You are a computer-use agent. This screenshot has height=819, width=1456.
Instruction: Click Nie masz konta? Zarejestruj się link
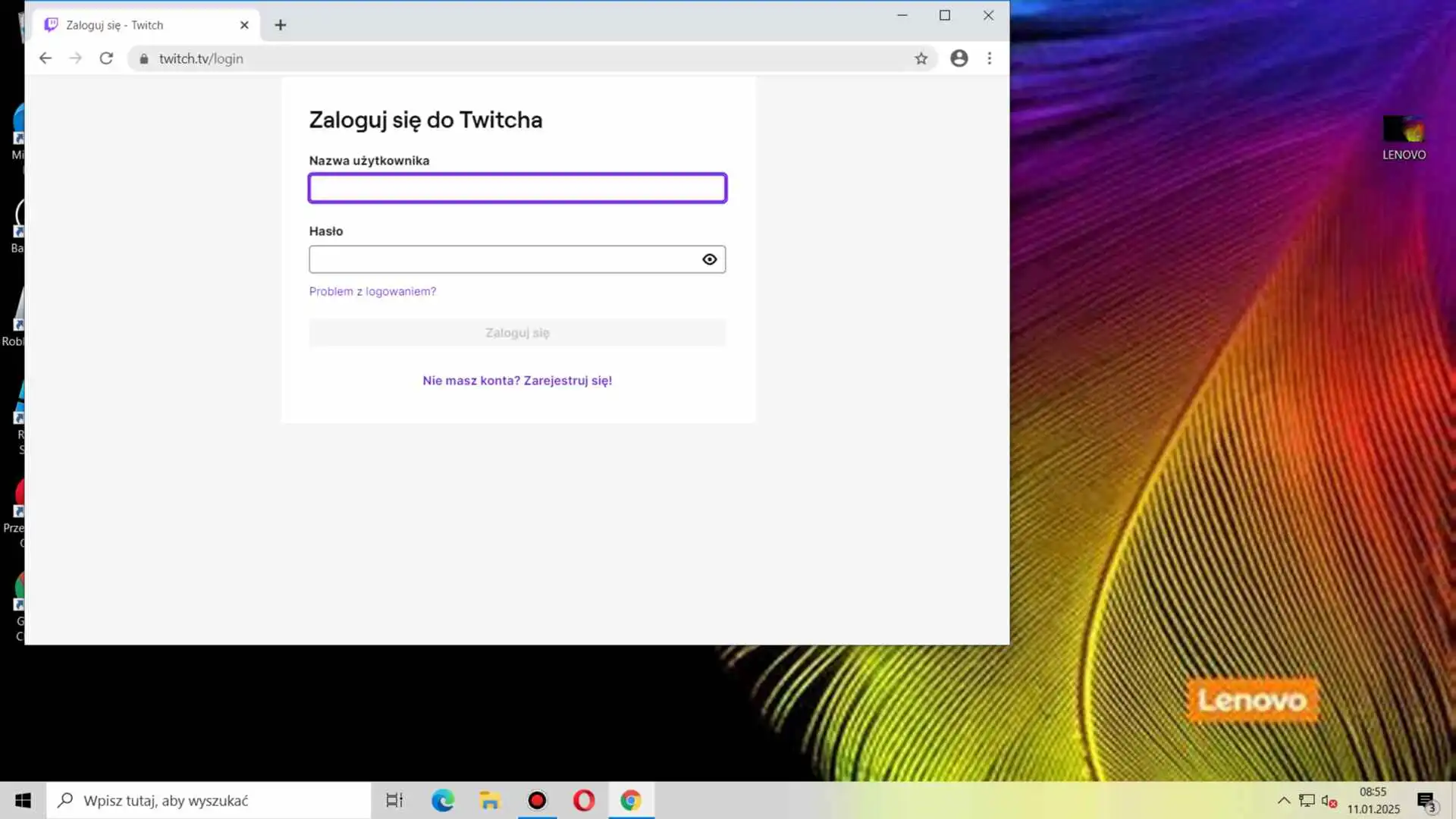[x=517, y=381]
